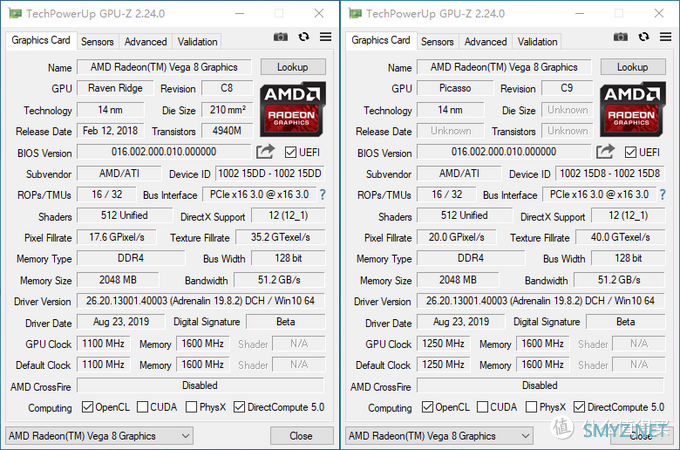Switch to Advanced tab in right window

pyautogui.click(x=486, y=42)
